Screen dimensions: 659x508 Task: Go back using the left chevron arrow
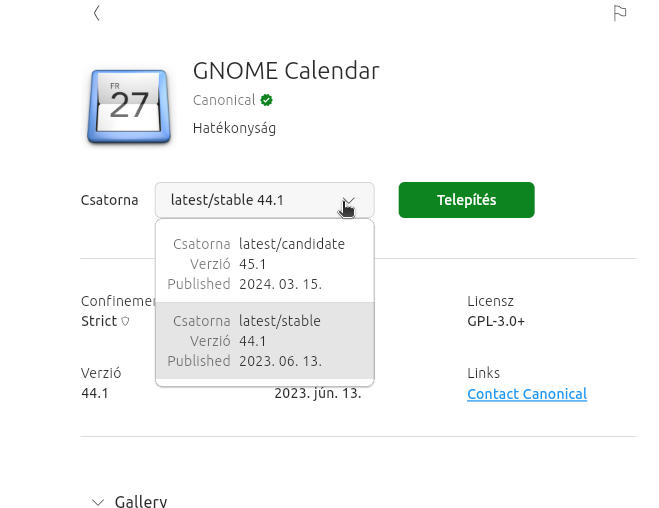pos(97,13)
